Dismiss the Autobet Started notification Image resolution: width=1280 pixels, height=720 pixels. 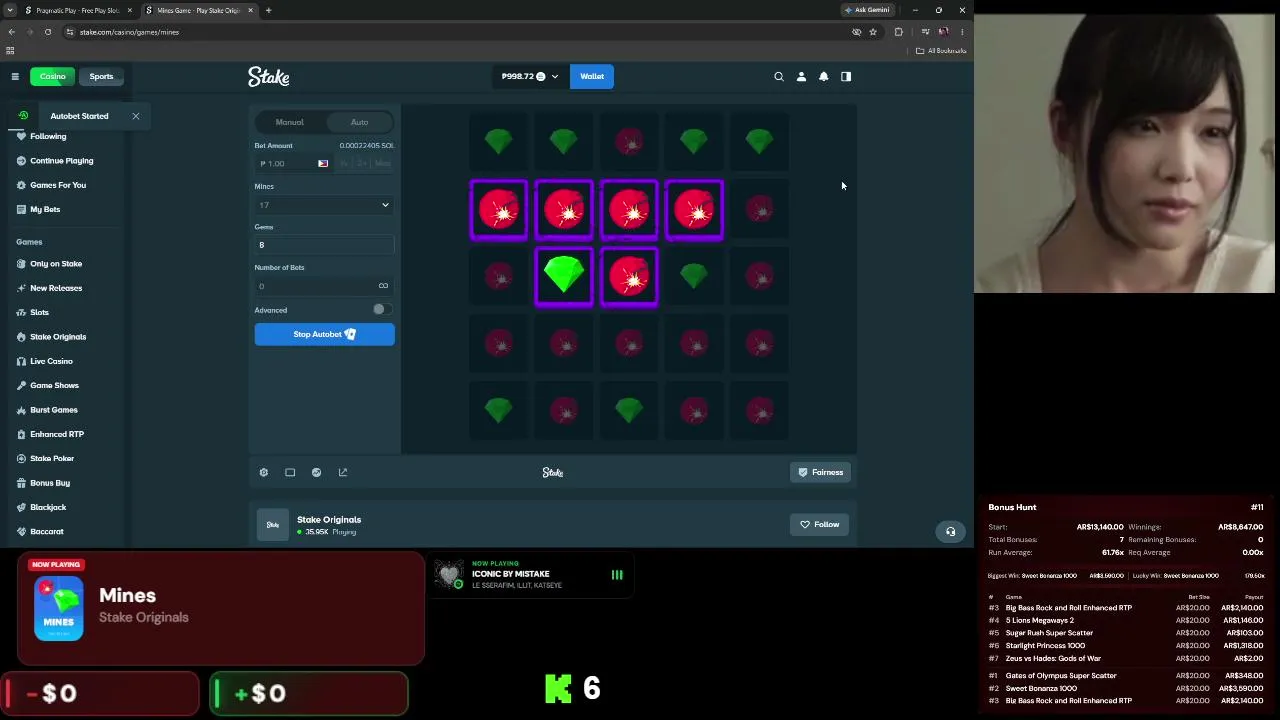[x=136, y=116]
